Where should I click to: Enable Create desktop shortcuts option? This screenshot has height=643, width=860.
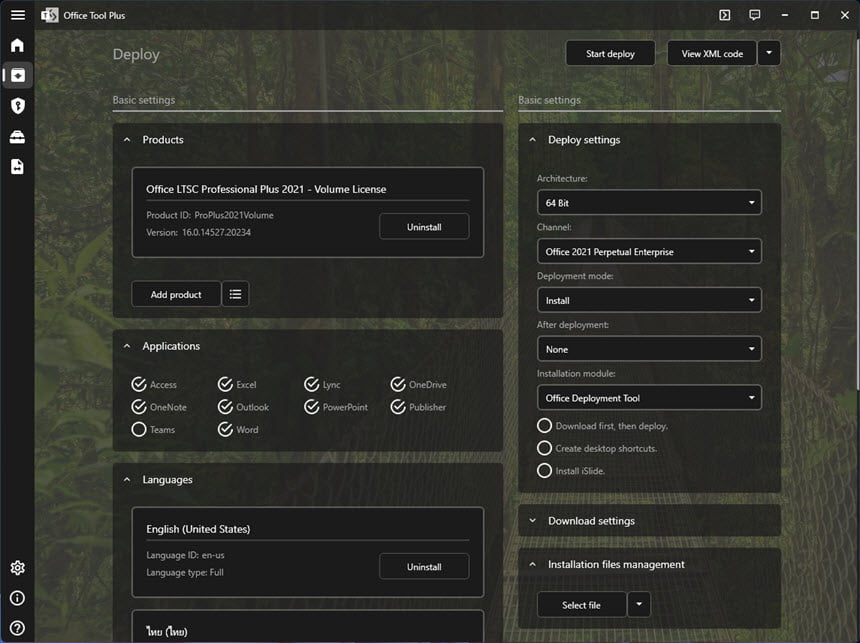(x=597, y=448)
